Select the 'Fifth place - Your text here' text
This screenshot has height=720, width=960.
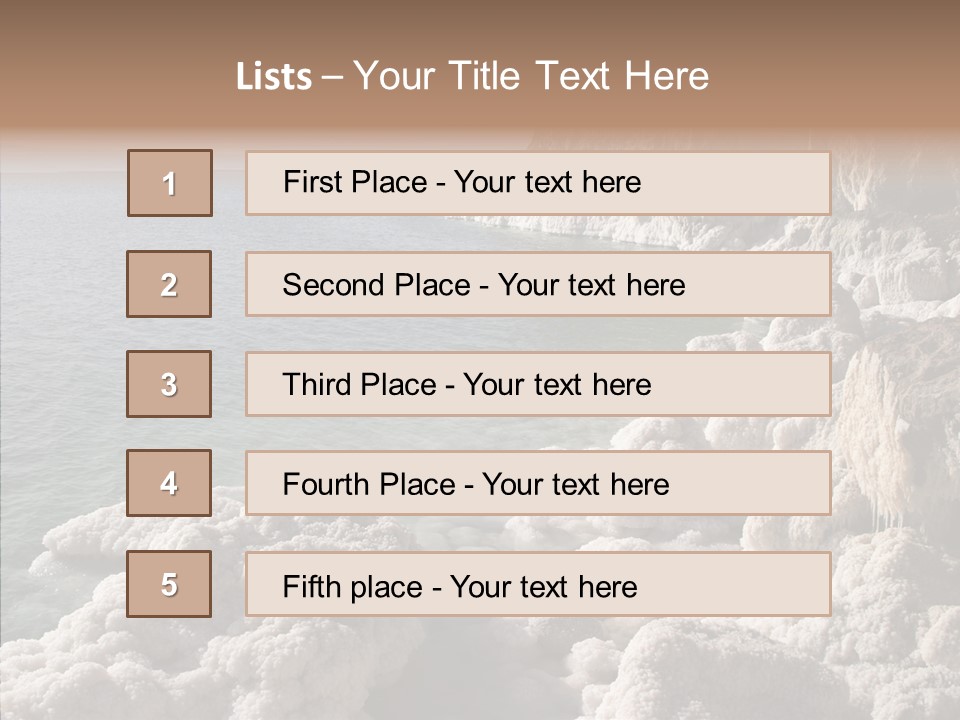pos(460,586)
